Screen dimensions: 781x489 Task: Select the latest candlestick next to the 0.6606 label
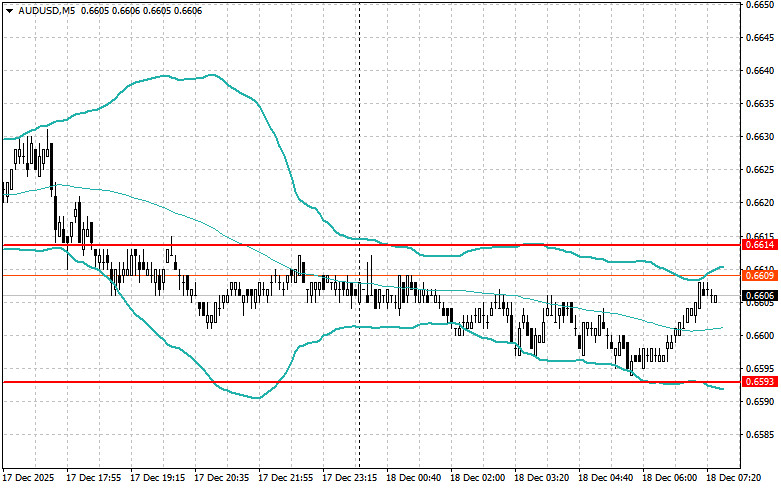[715, 297]
